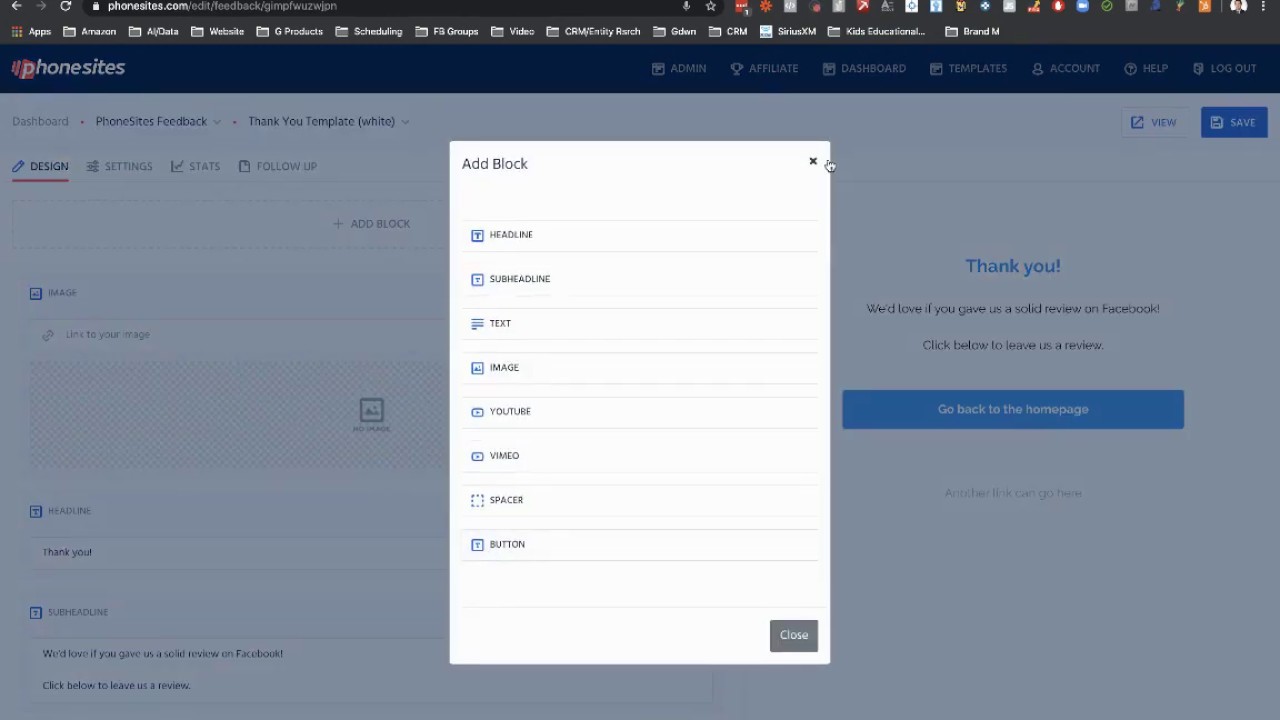The width and height of the screenshot is (1280, 720).
Task: Save the page with the Save button
Action: [x=1234, y=122]
